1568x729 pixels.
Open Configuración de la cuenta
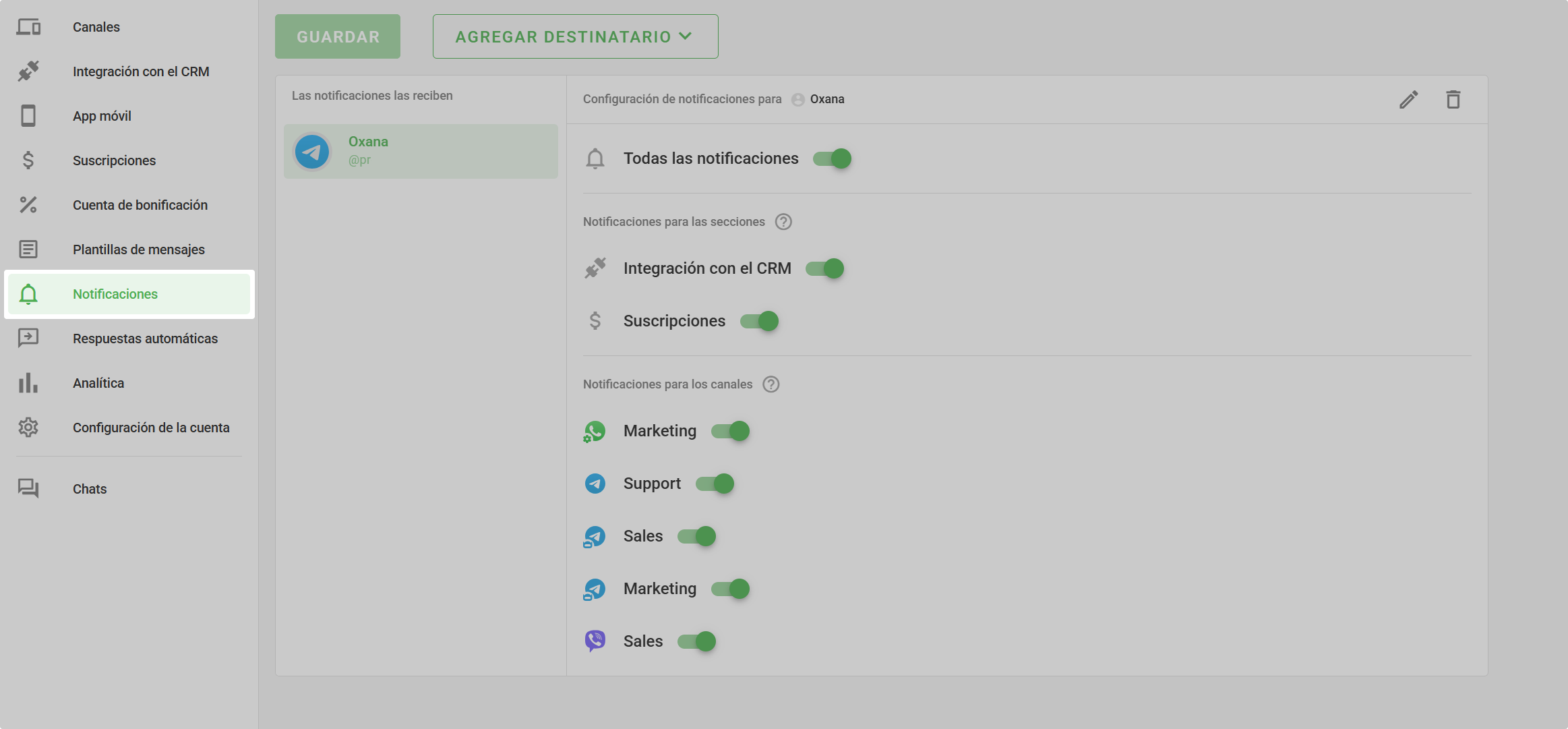coord(129,428)
